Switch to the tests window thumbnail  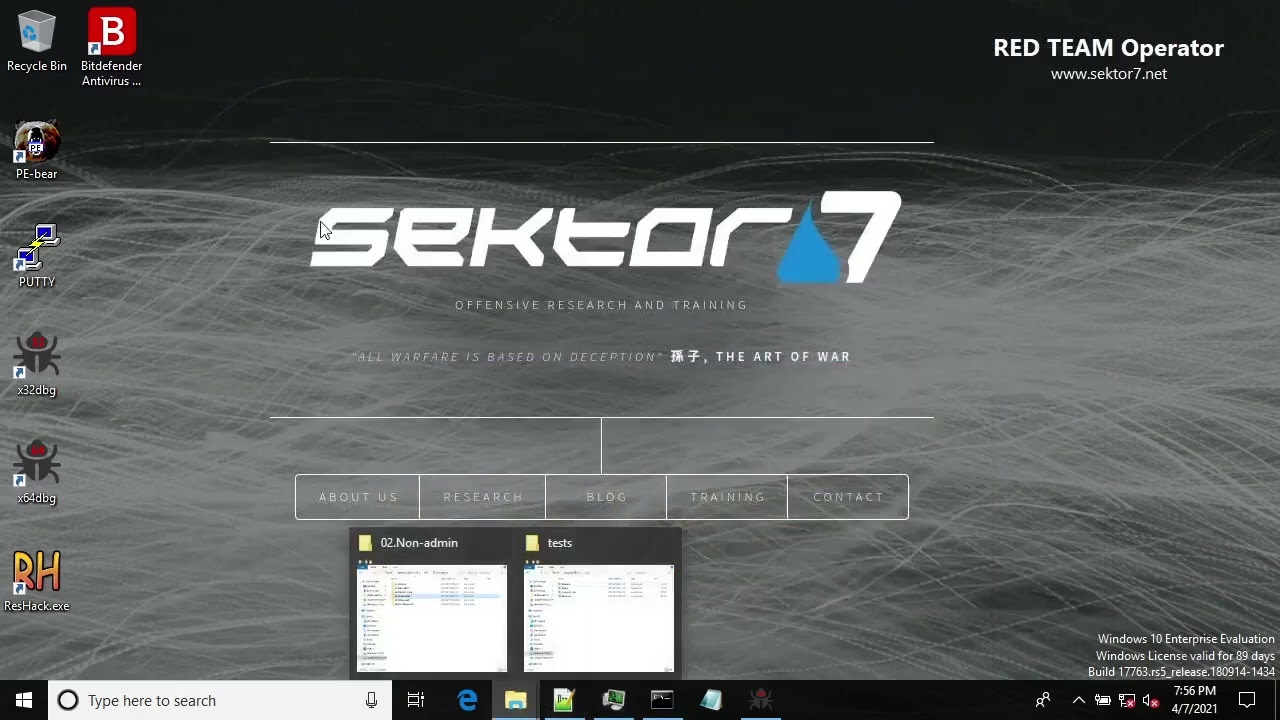(x=599, y=618)
